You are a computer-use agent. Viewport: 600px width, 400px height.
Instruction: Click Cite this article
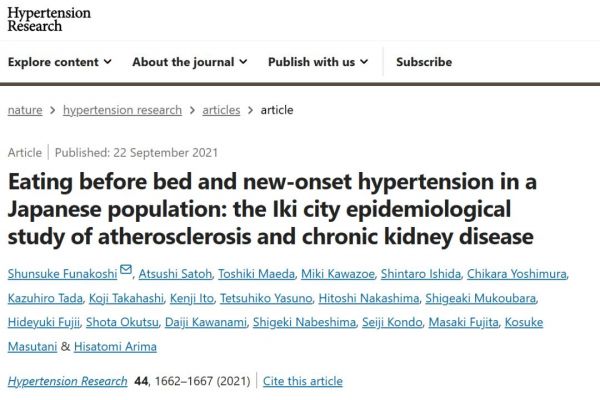coord(303,381)
